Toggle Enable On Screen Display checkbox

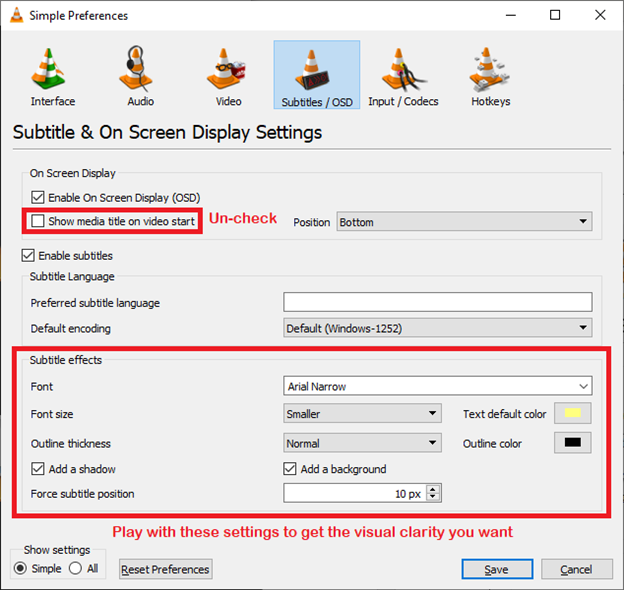(x=39, y=198)
